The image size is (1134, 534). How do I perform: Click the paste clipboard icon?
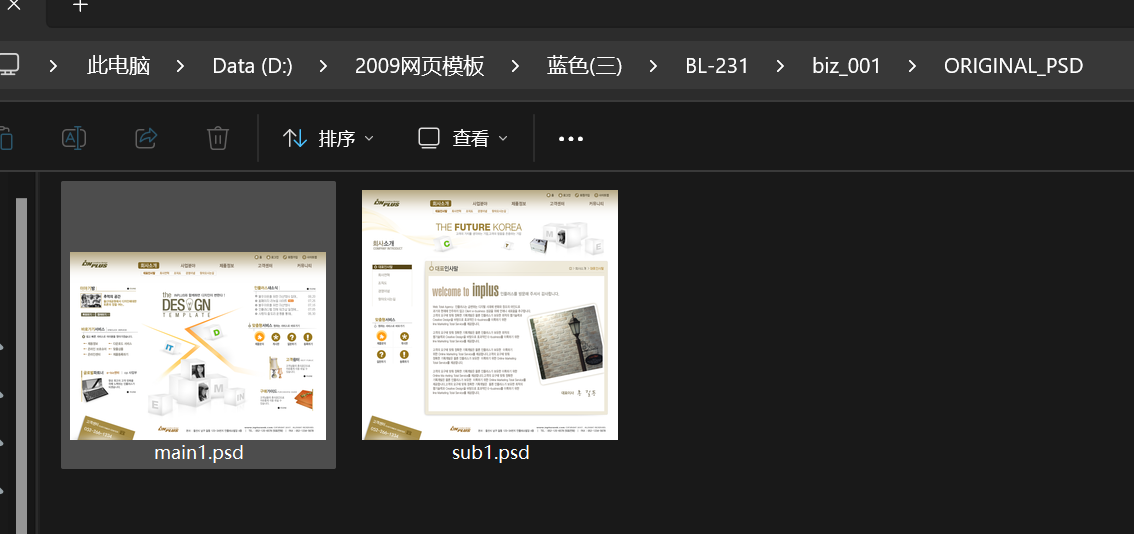coord(4,137)
